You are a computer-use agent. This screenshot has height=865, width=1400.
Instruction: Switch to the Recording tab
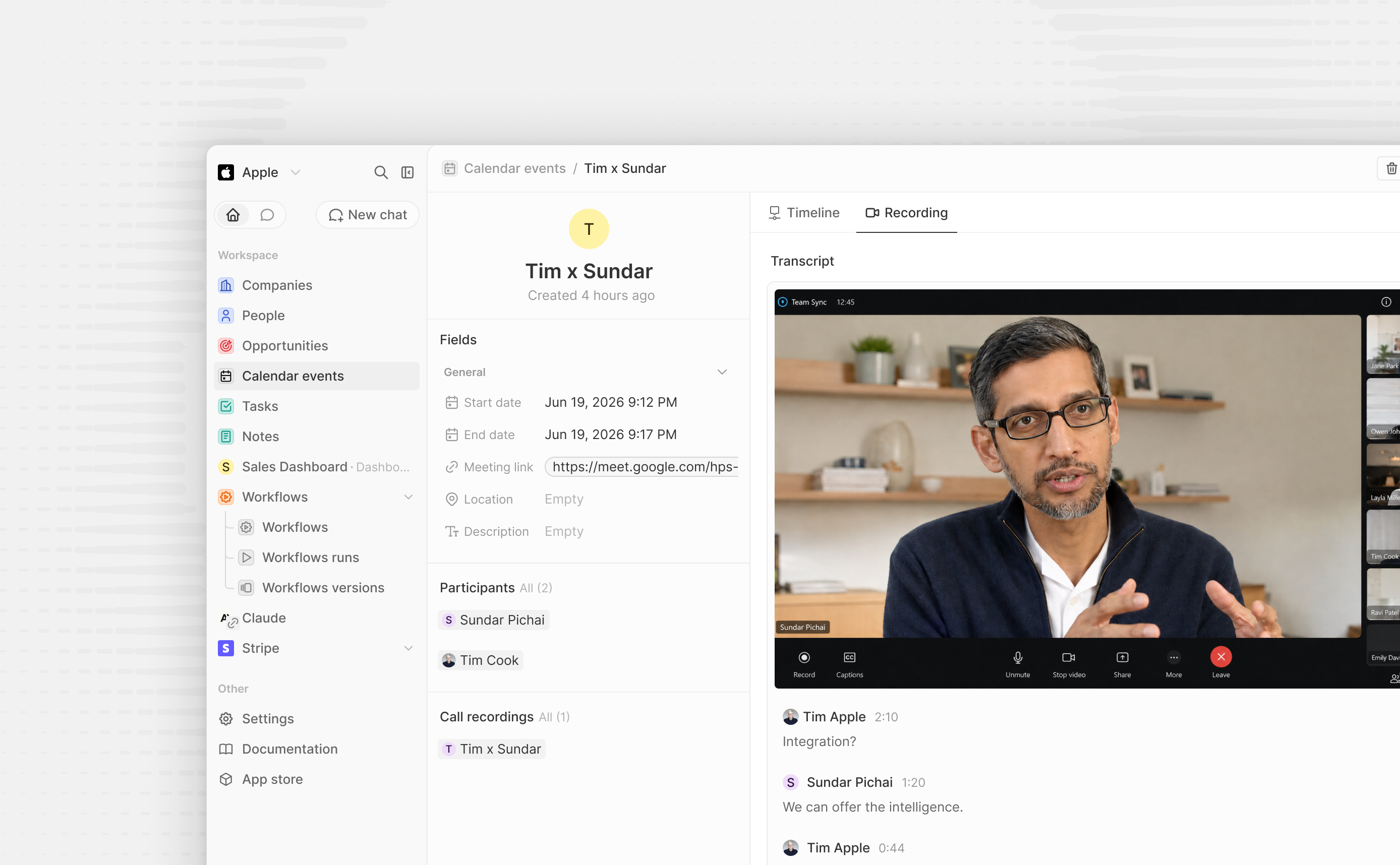[x=907, y=213]
